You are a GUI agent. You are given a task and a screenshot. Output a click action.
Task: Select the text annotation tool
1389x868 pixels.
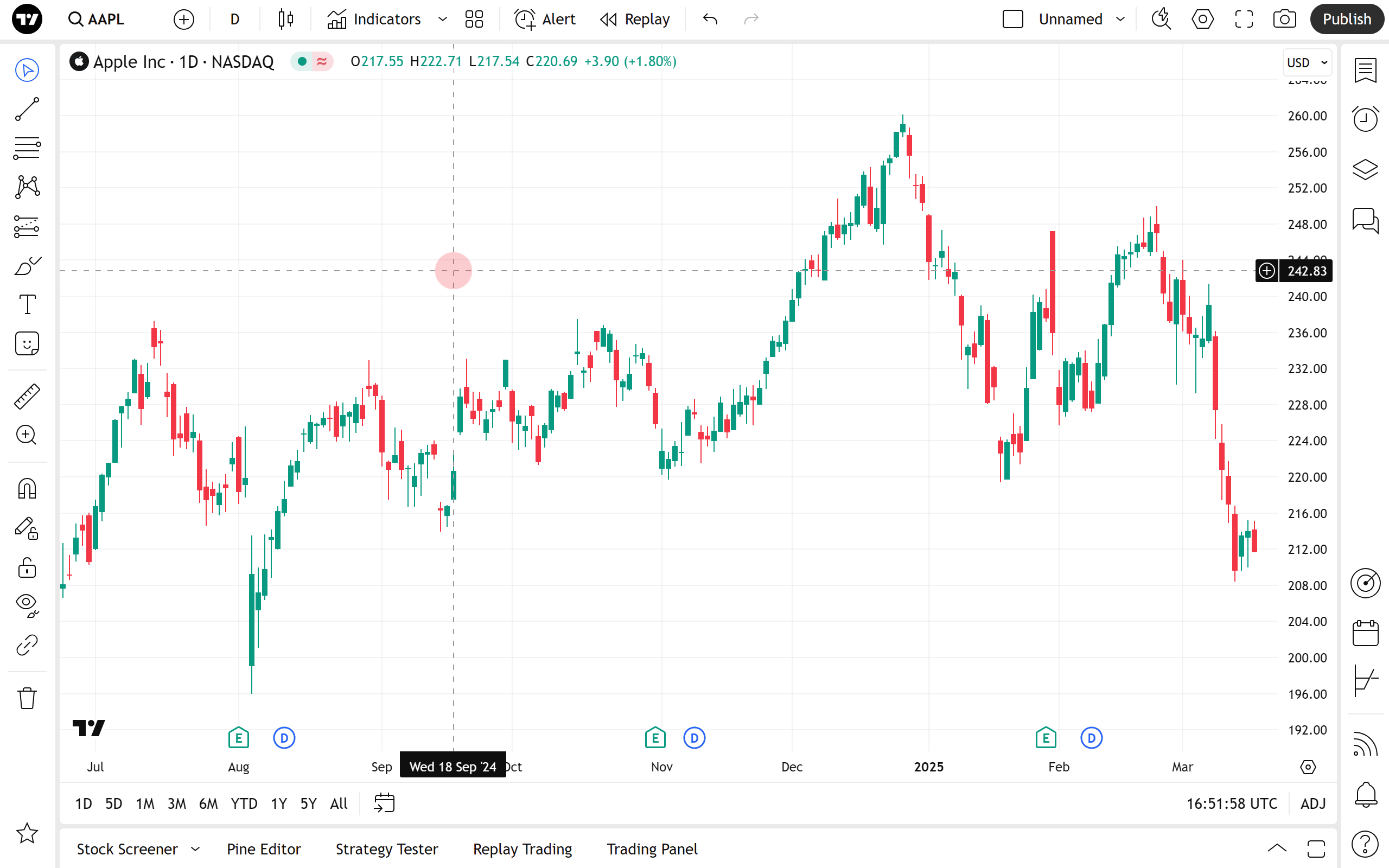[27, 304]
